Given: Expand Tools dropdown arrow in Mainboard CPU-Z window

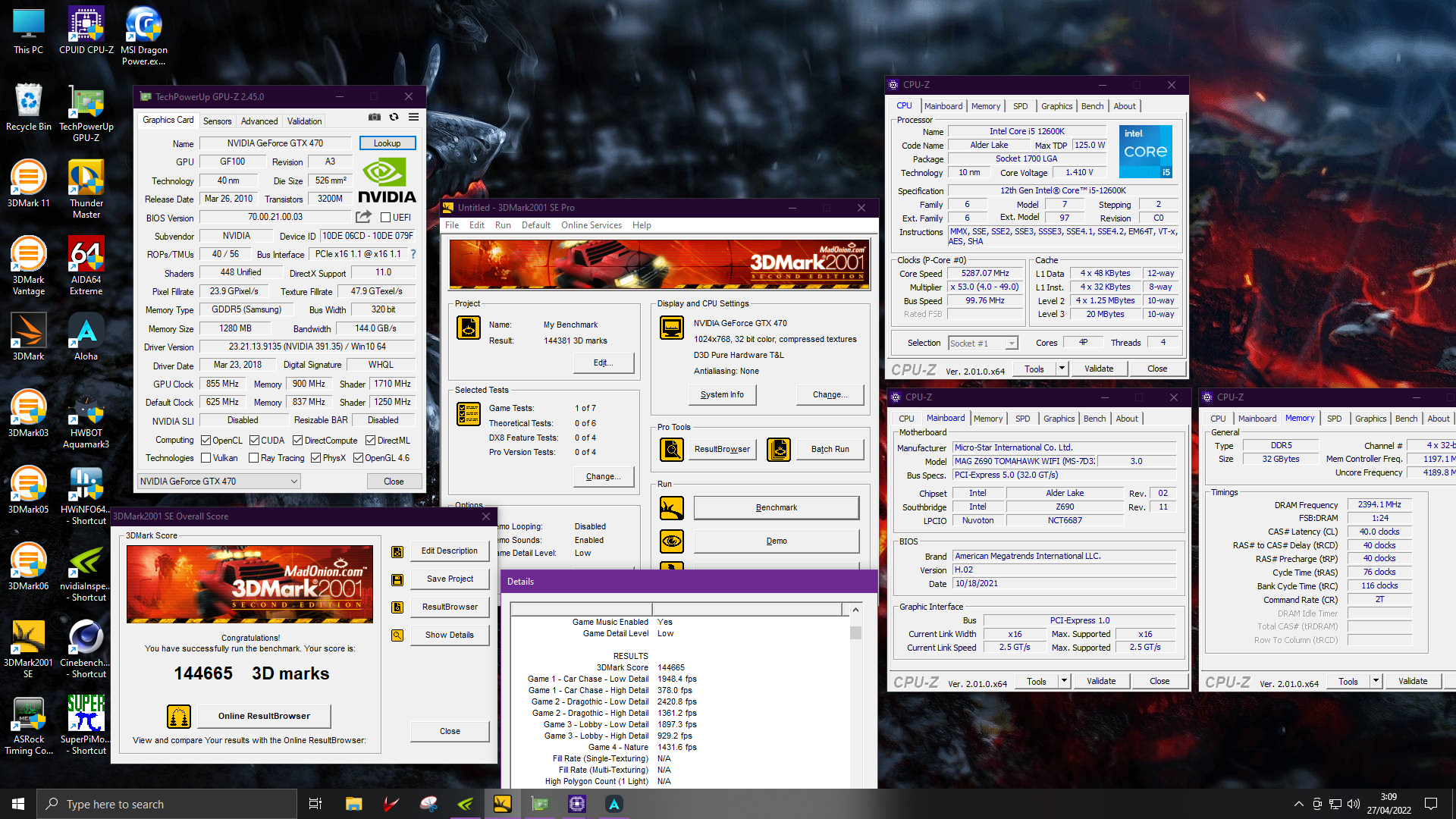Looking at the screenshot, I should (x=1064, y=681).
